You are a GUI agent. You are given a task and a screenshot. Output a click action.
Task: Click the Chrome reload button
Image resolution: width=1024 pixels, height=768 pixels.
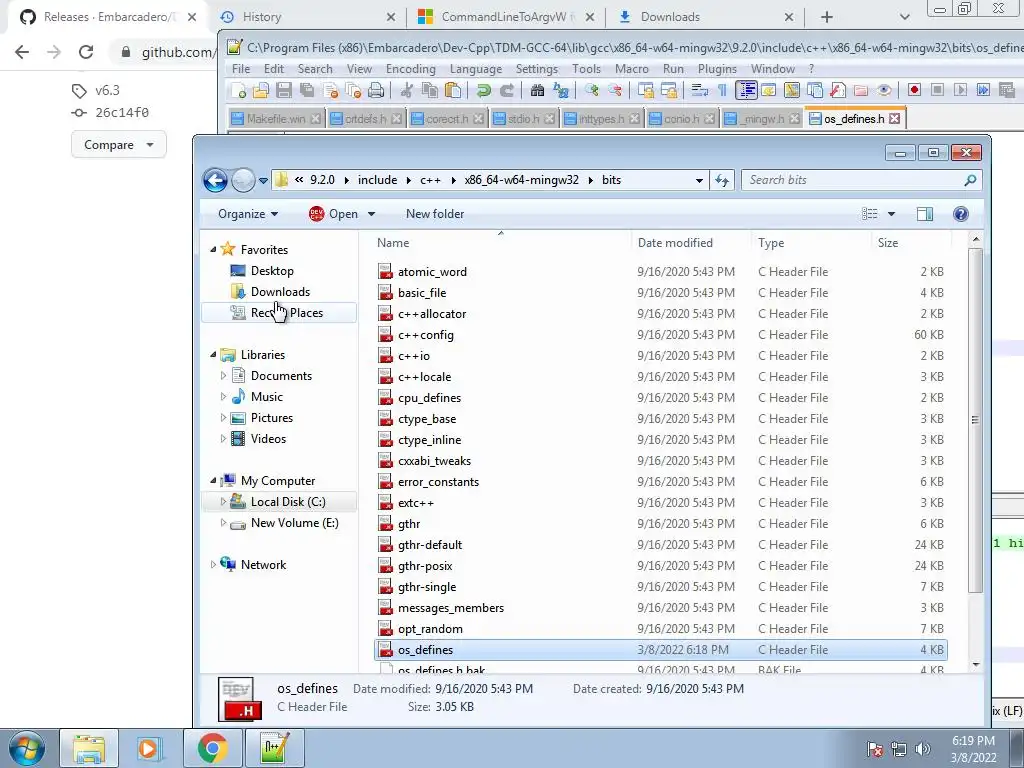pos(86,52)
